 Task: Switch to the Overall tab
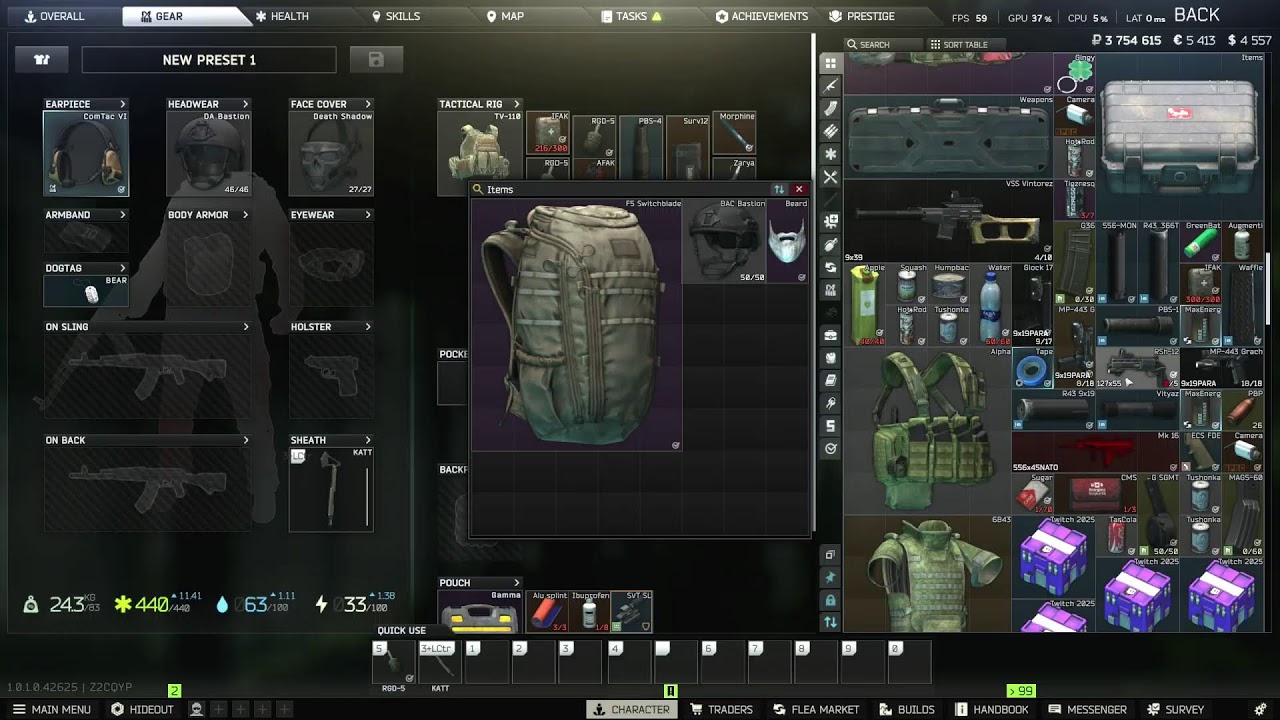[x=54, y=16]
